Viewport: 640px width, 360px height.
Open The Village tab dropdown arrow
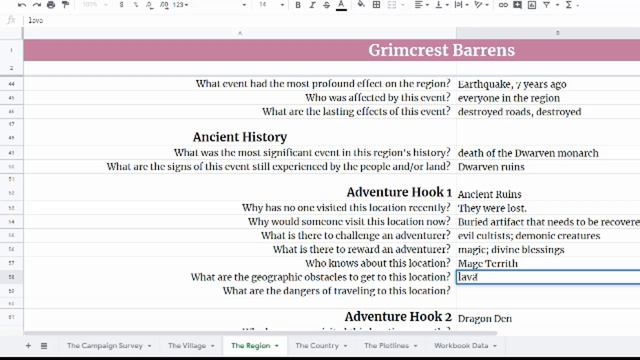pyautogui.click(x=213, y=346)
